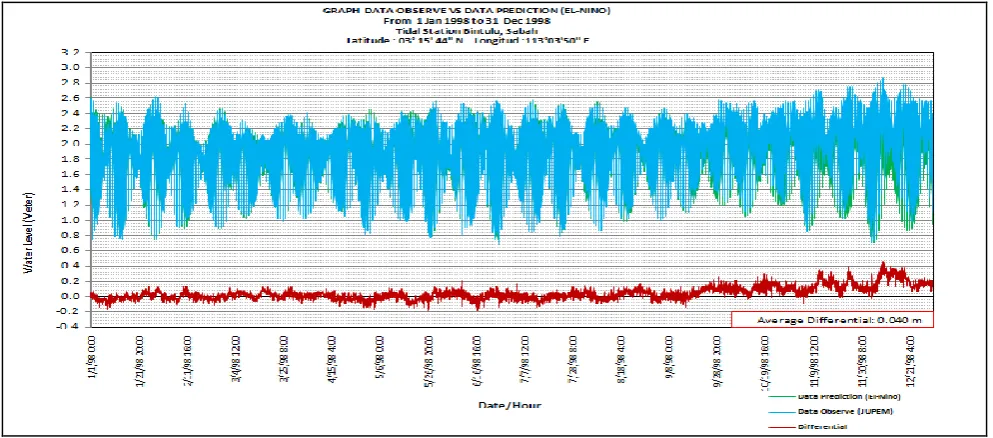Click the 7/7/98 12:00 x-axis label
The image size is (993, 438).
(x=525, y=358)
